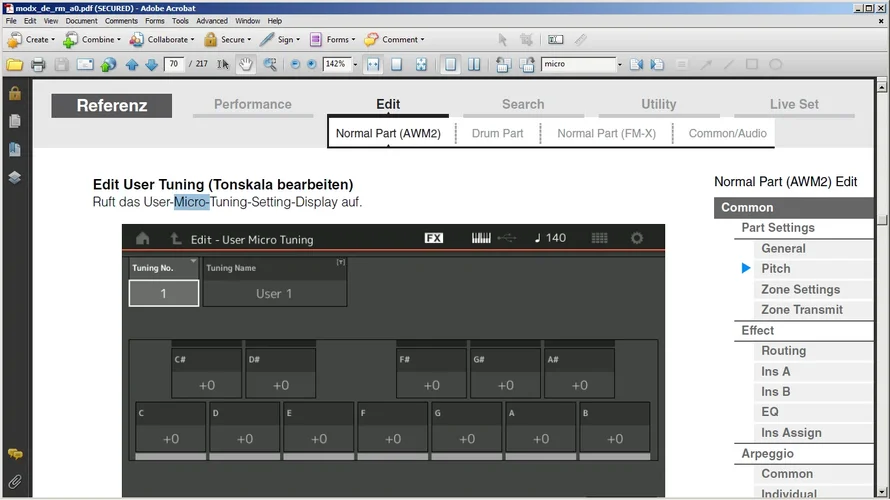The width and height of the screenshot is (890, 500).
Task: Open the Layers panel in the sidebar
Action: pyautogui.click(x=15, y=178)
